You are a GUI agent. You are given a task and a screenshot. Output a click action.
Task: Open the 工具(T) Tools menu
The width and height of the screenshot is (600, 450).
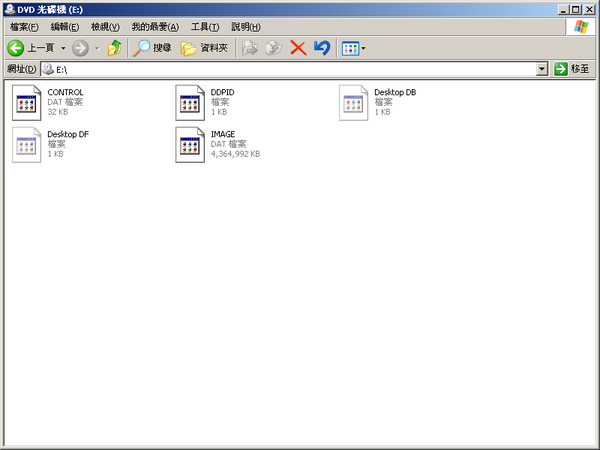pyautogui.click(x=205, y=27)
